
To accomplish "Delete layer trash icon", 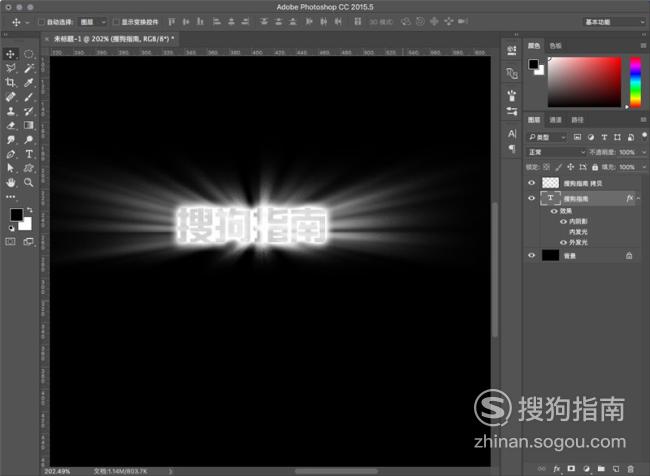I will click(x=630, y=469).
